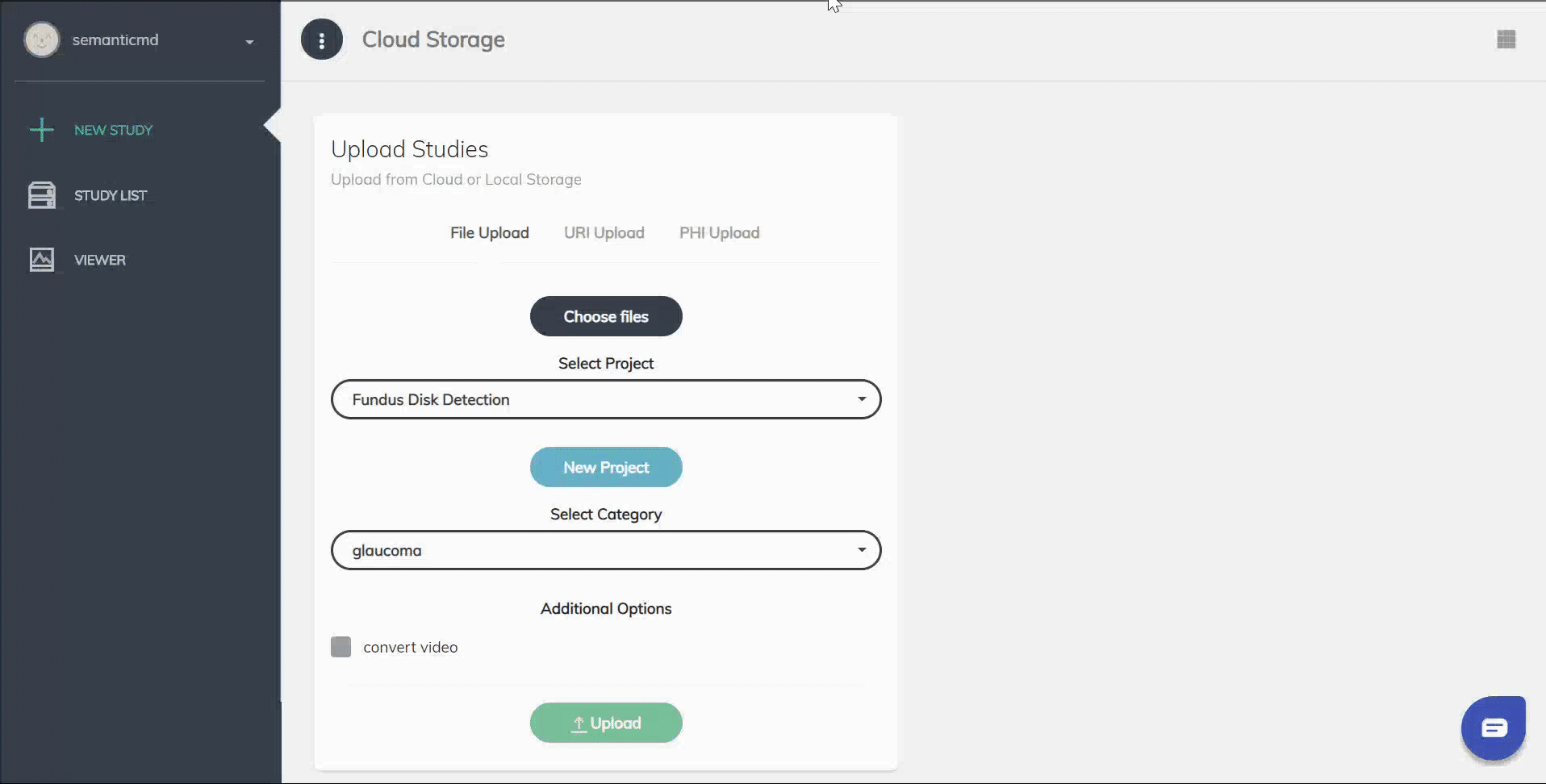Expand the semanticmd account dropdown arrow
Image resolution: width=1546 pixels, height=784 pixels.
(x=249, y=41)
